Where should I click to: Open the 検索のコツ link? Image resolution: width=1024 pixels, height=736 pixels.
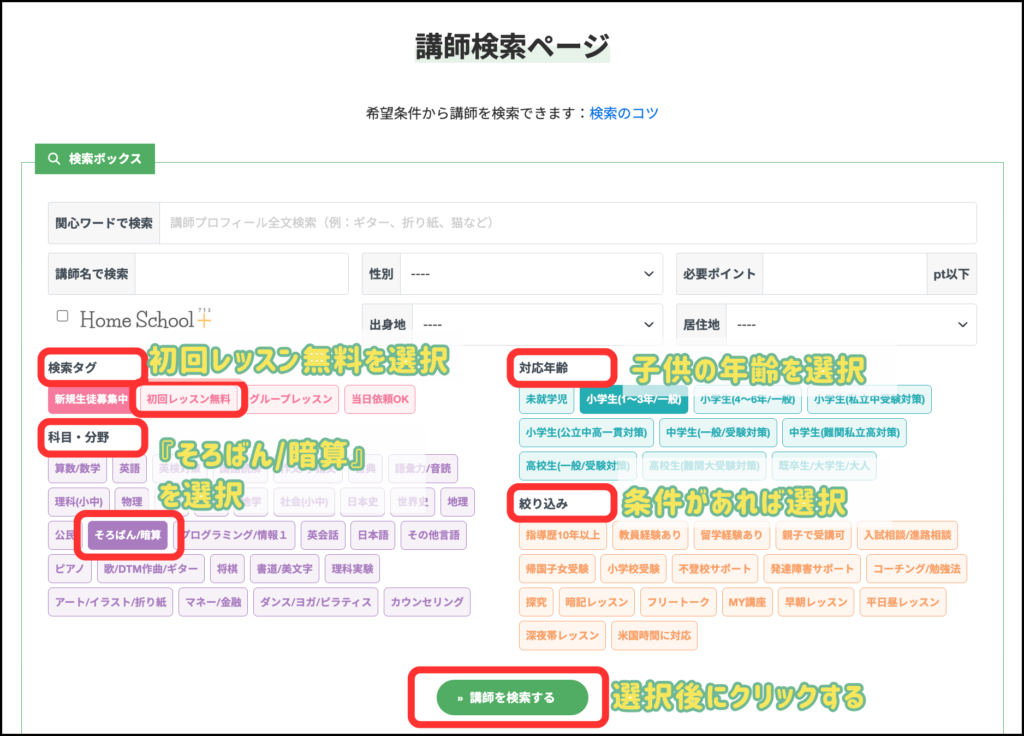624,113
